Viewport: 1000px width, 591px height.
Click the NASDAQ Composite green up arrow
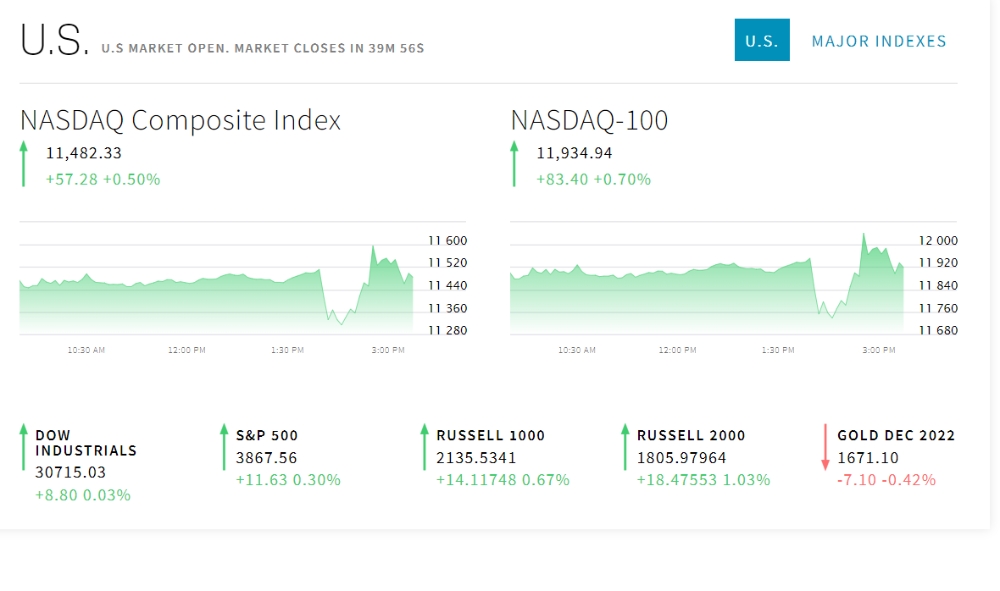pos(24,164)
